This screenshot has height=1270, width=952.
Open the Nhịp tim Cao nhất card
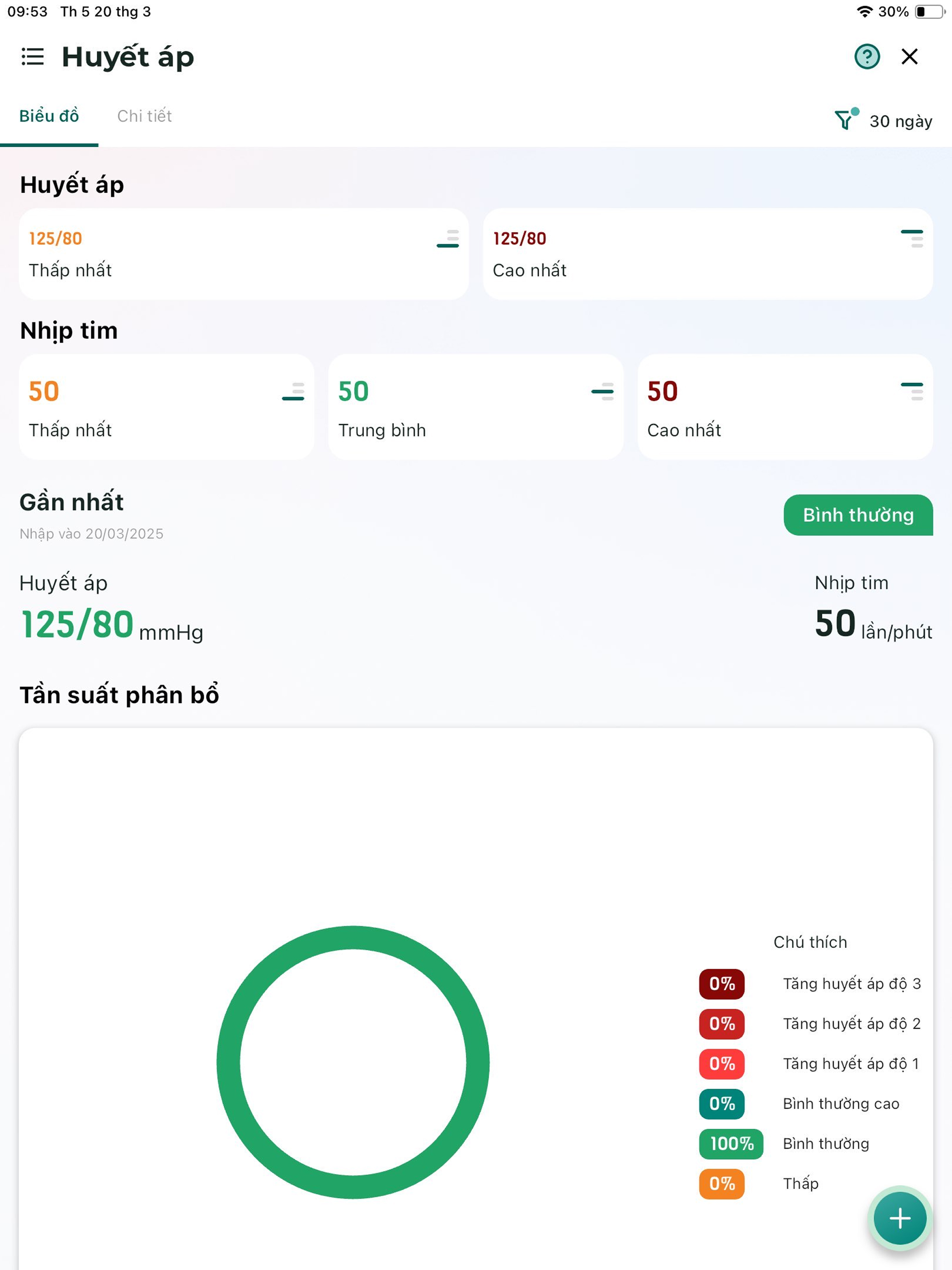(x=785, y=407)
